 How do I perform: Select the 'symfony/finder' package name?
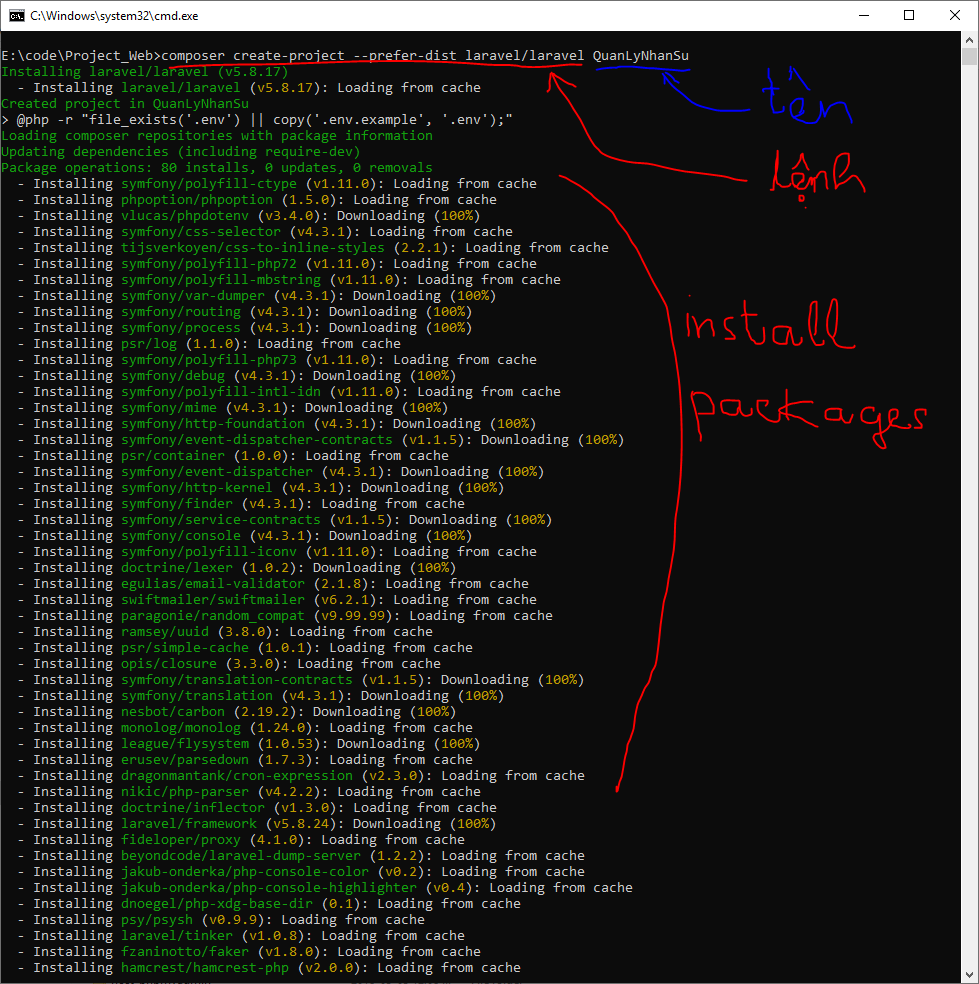click(177, 504)
